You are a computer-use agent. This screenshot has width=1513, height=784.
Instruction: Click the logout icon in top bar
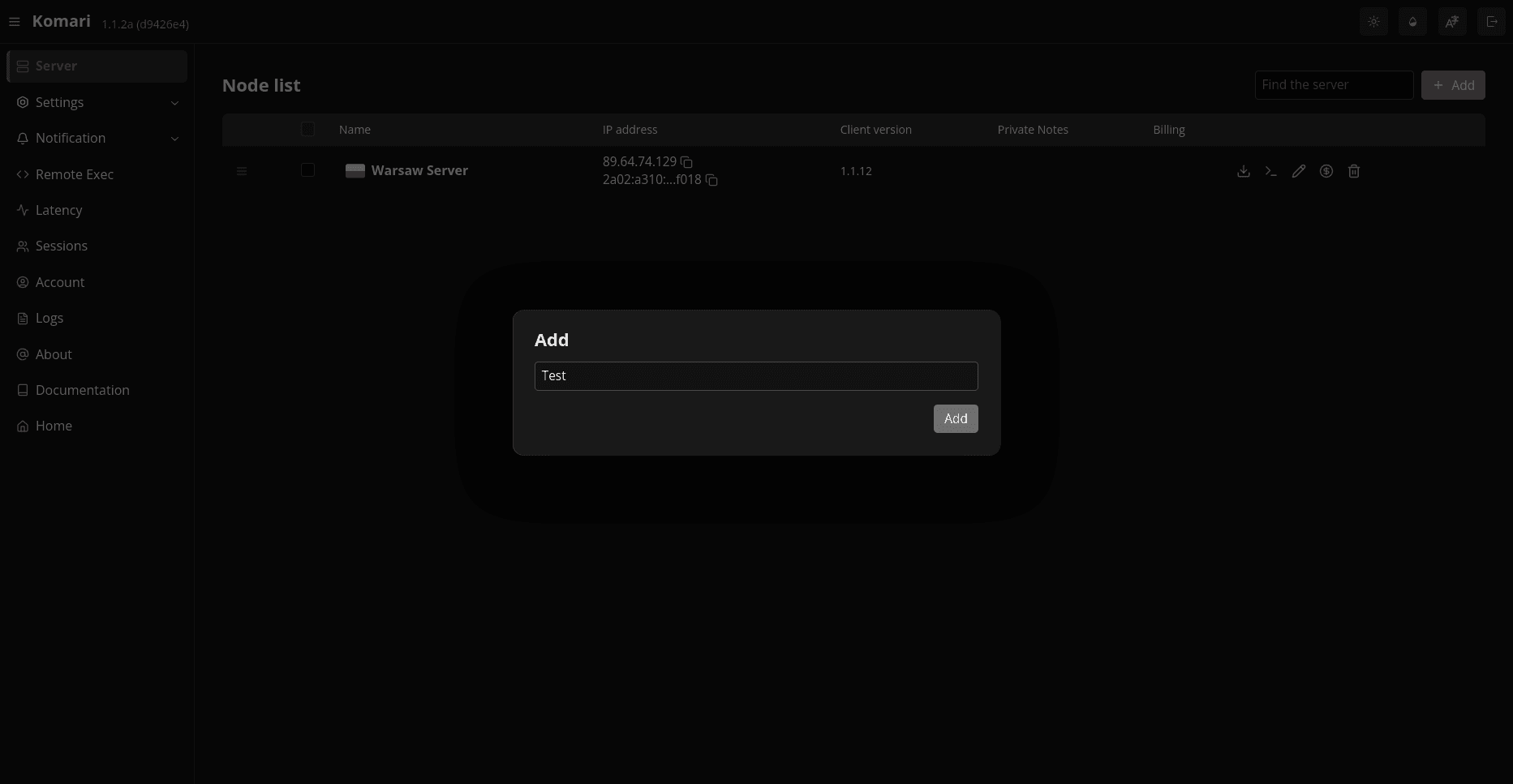pyautogui.click(x=1491, y=22)
